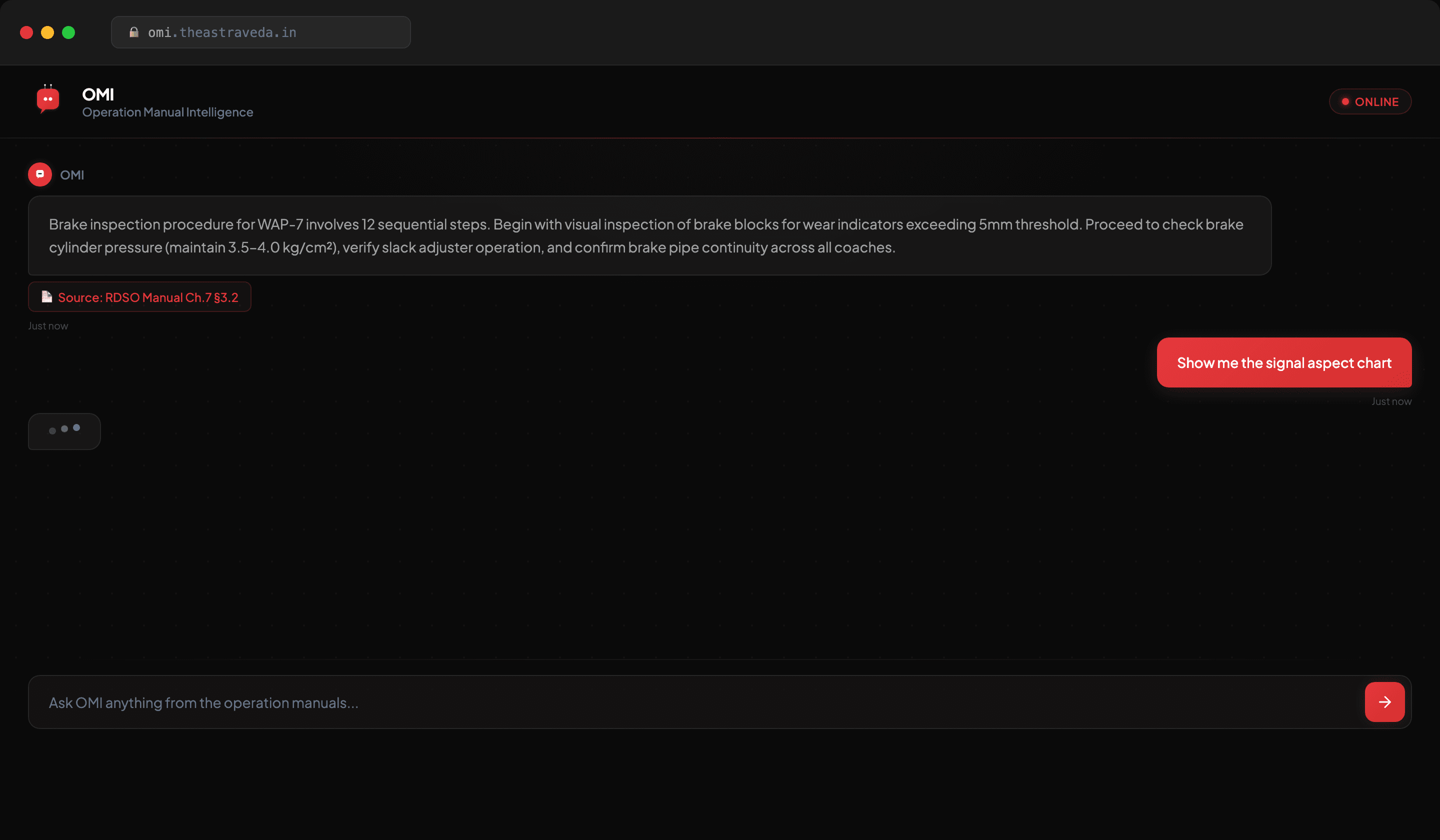Click the red close window button
Image resolution: width=1440 pixels, height=840 pixels.
(x=26, y=32)
